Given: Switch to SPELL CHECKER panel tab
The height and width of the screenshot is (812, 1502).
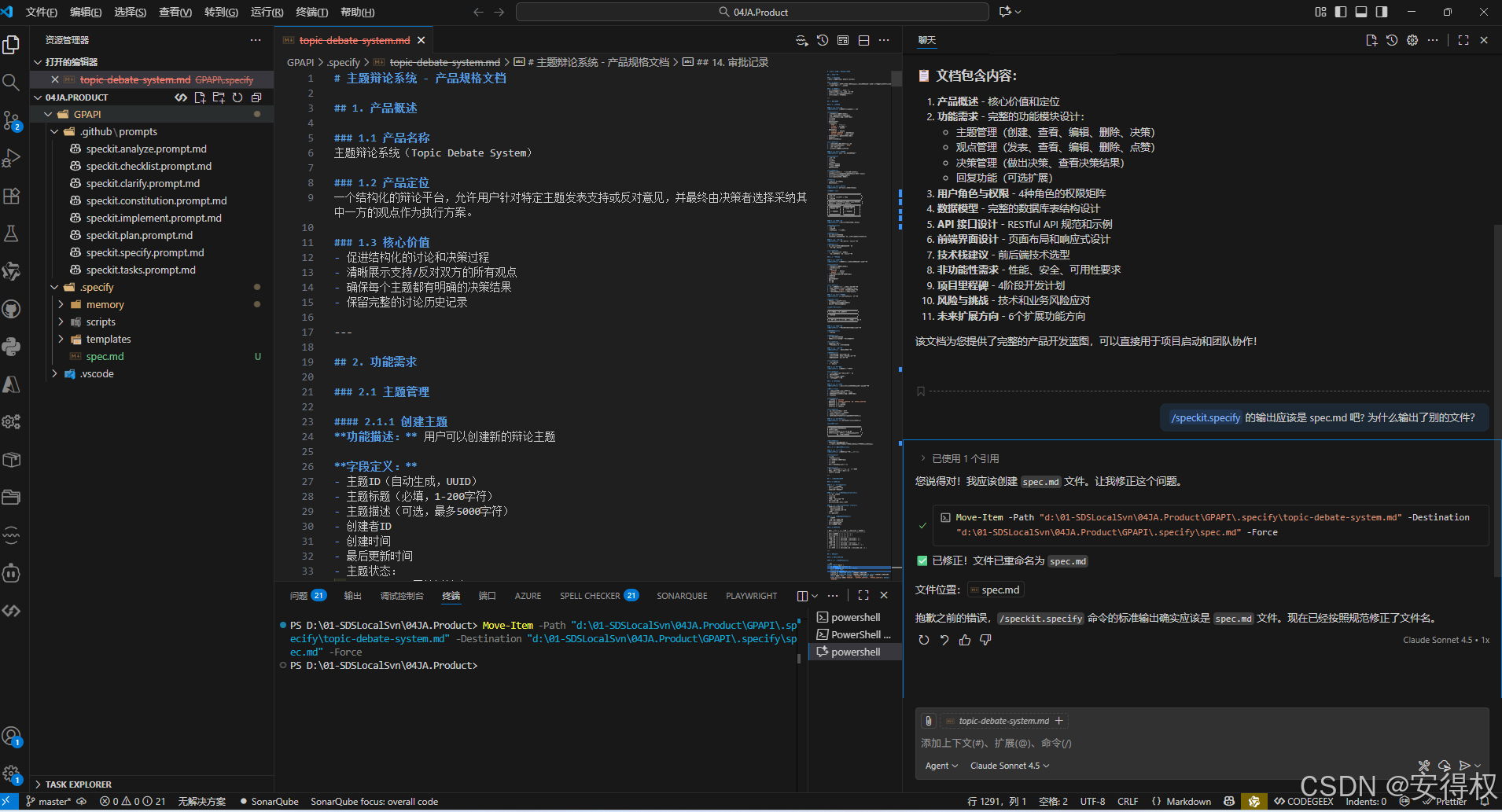Looking at the screenshot, I should point(599,596).
